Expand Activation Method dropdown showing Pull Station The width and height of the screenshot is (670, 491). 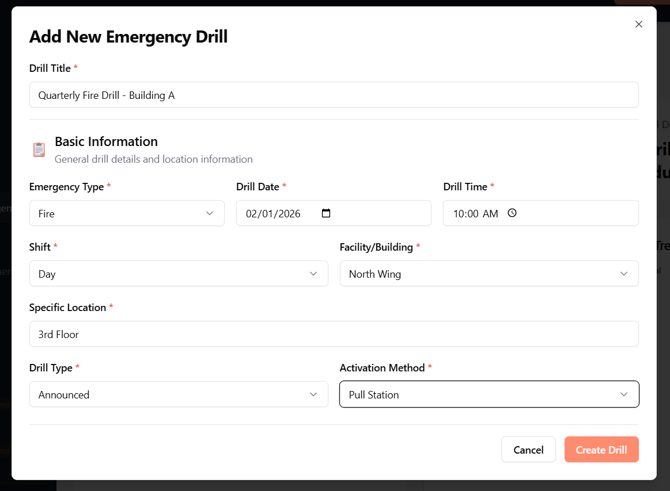click(489, 395)
